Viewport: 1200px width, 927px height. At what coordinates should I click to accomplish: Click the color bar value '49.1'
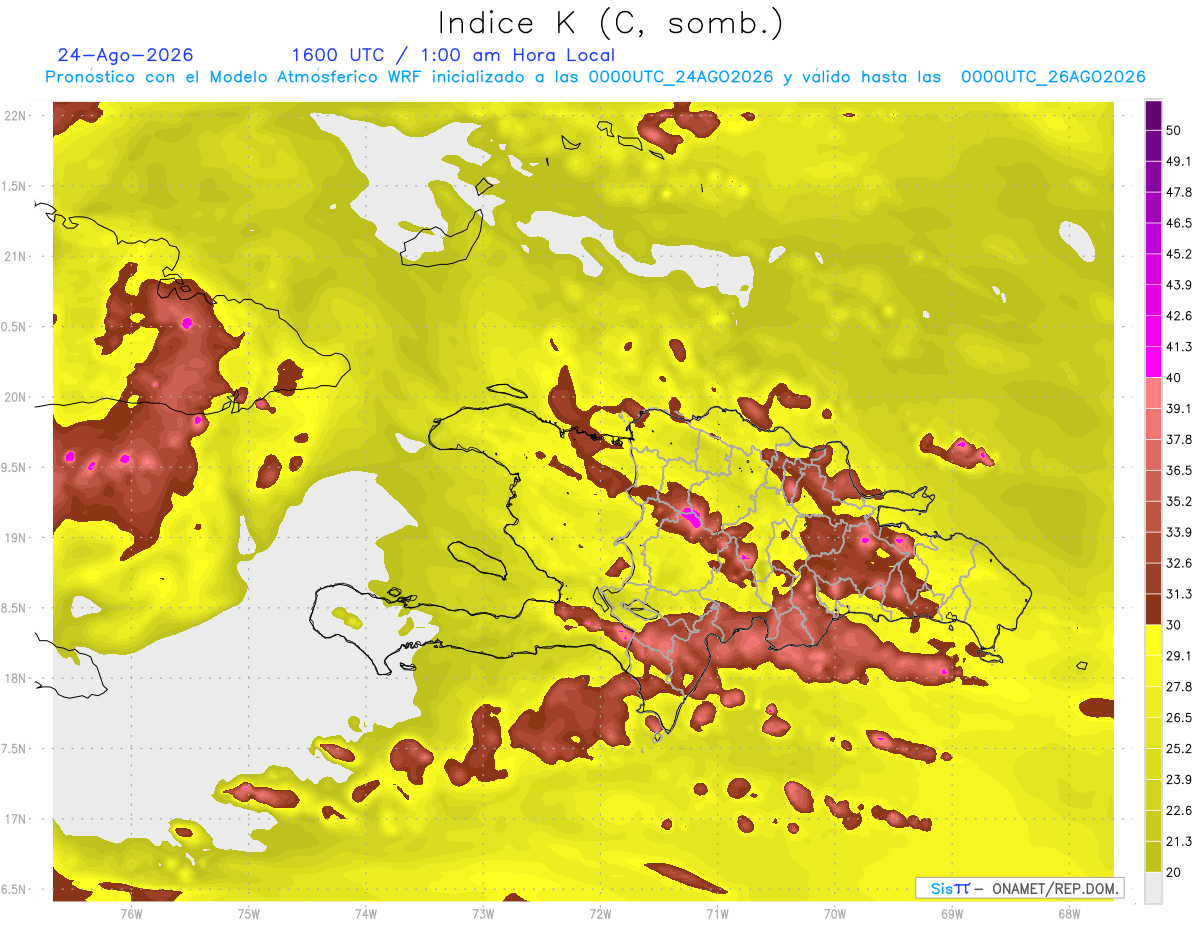(x=1179, y=161)
